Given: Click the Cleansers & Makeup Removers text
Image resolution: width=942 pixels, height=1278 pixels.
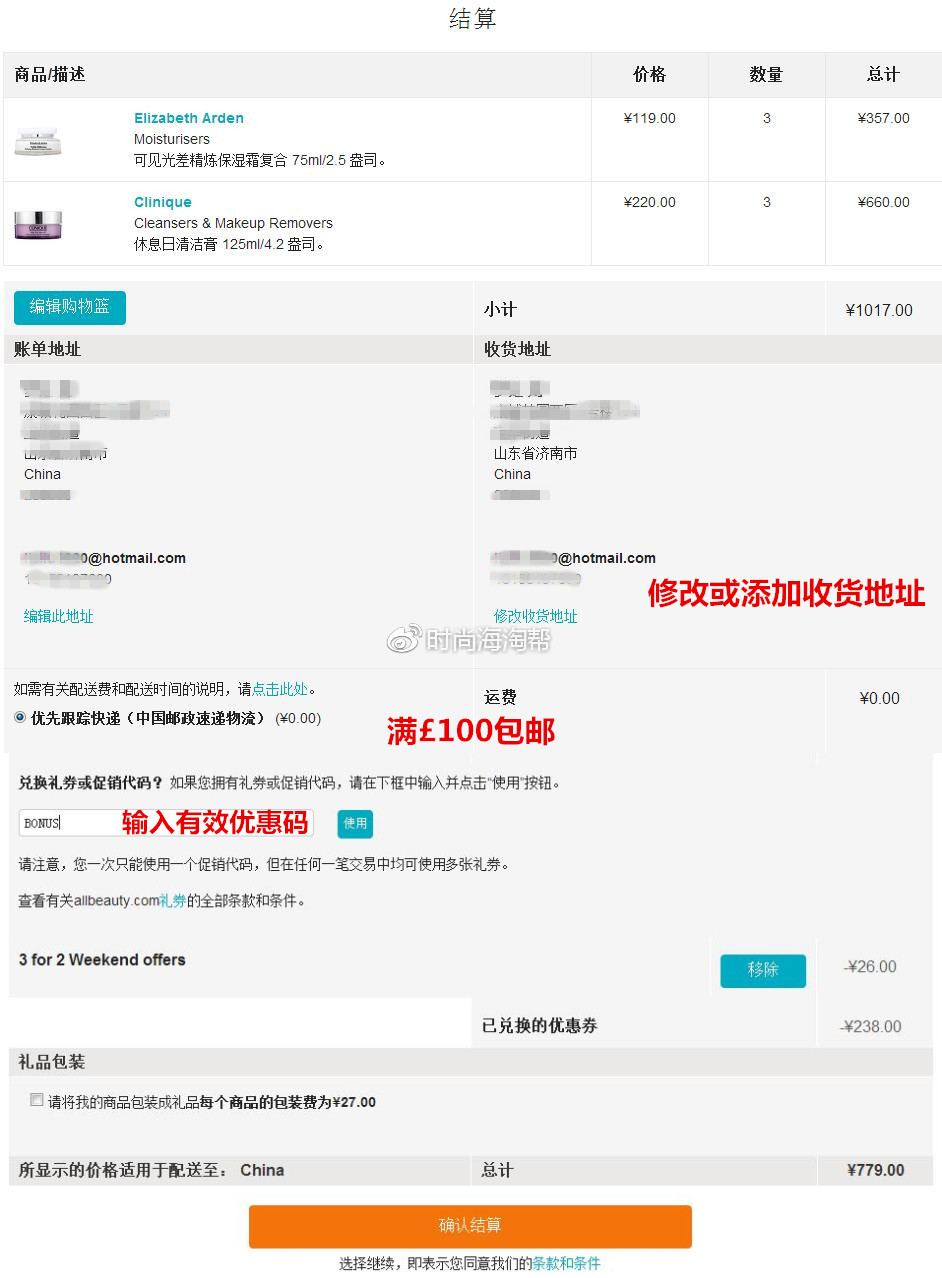Looking at the screenshot, I should click(233, 223).
